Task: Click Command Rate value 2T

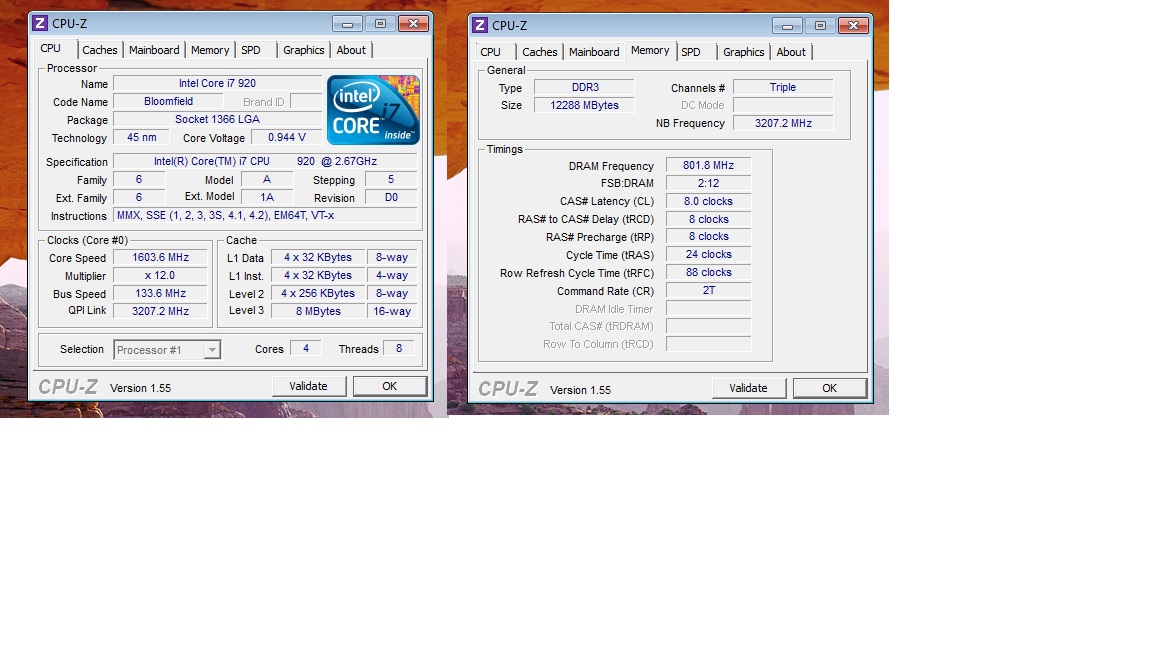Action: [708, 290]
